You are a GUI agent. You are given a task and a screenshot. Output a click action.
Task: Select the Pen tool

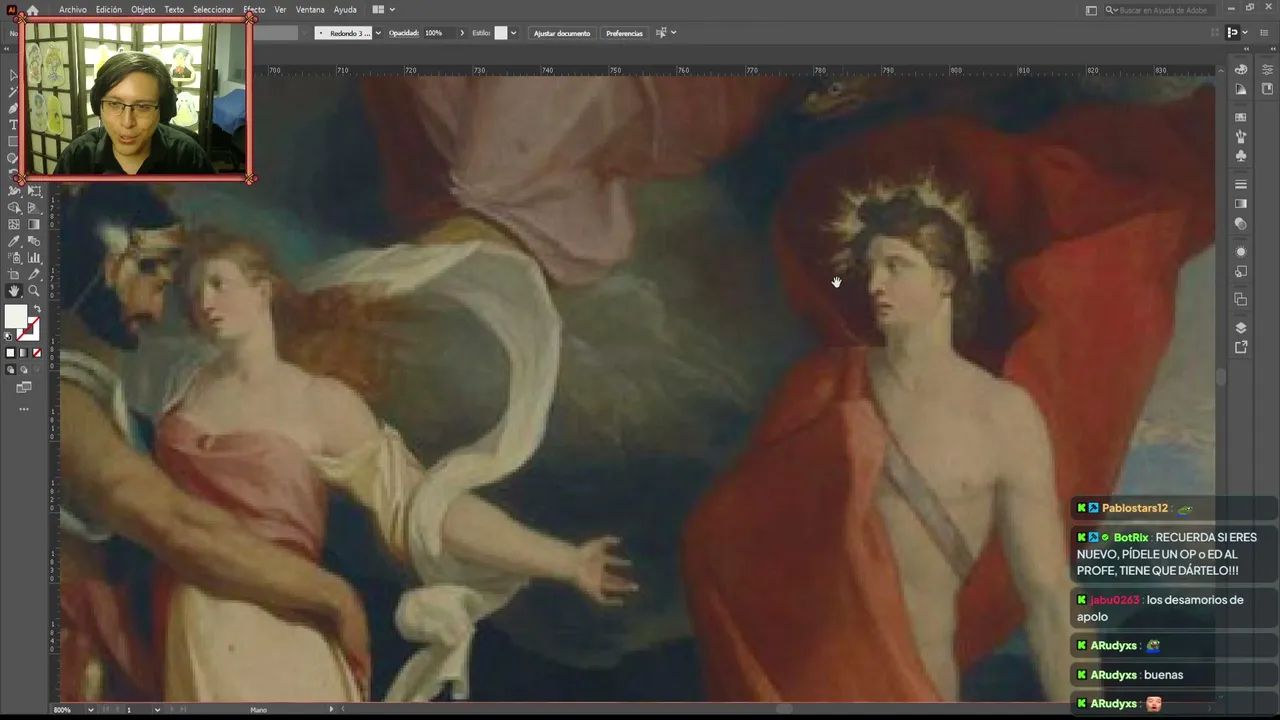(14, 108)
